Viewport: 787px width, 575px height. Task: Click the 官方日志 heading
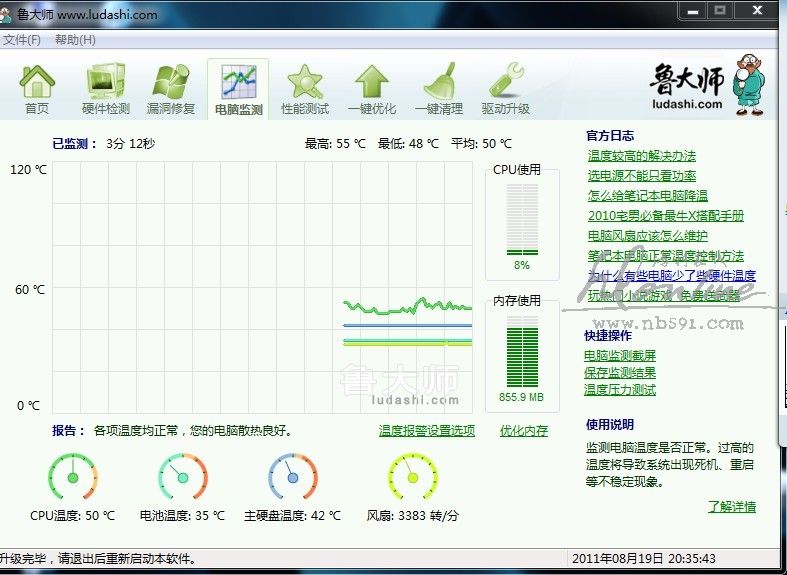pyautogui.click(x=609, y=135)
